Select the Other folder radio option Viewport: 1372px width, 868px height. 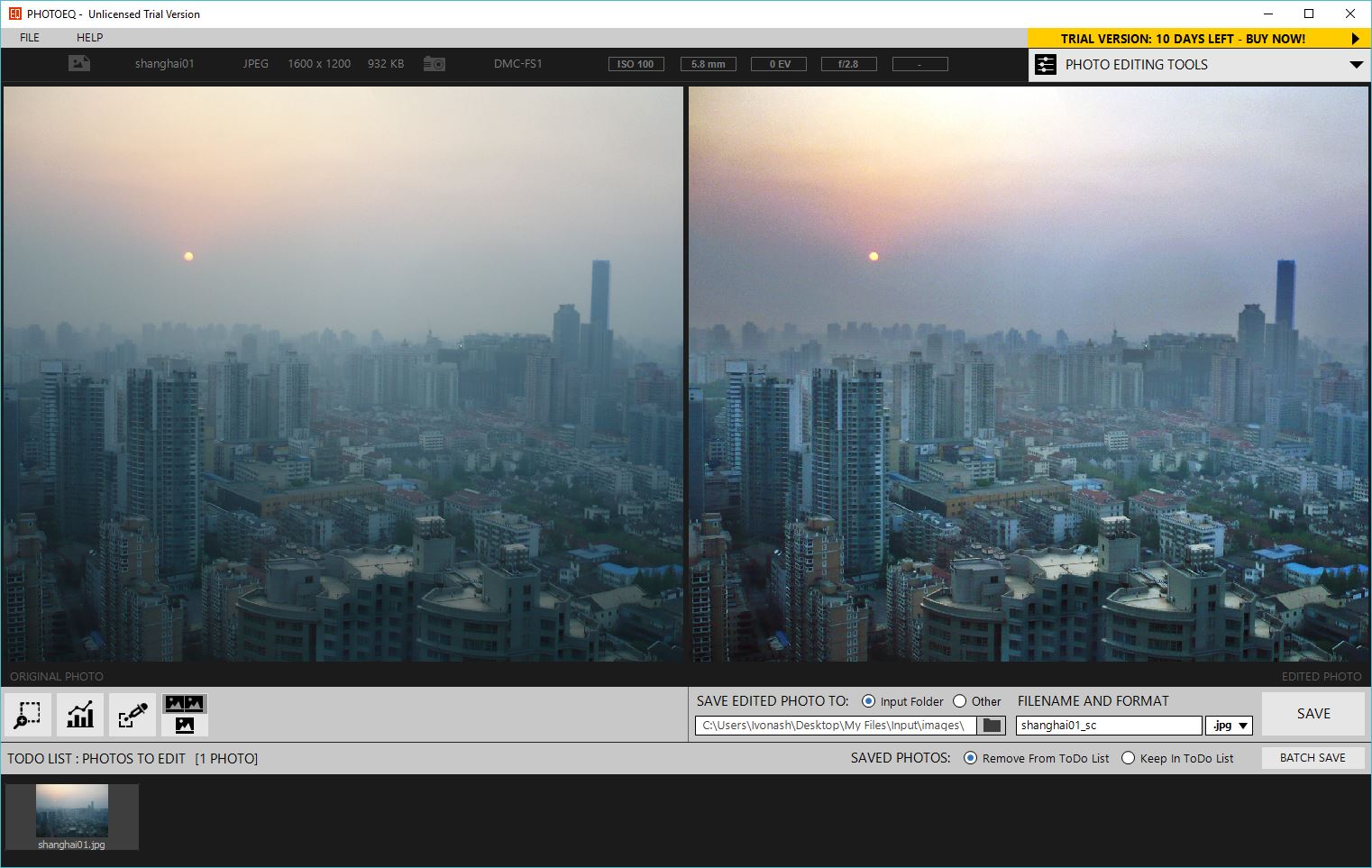(x=959, y=701)
